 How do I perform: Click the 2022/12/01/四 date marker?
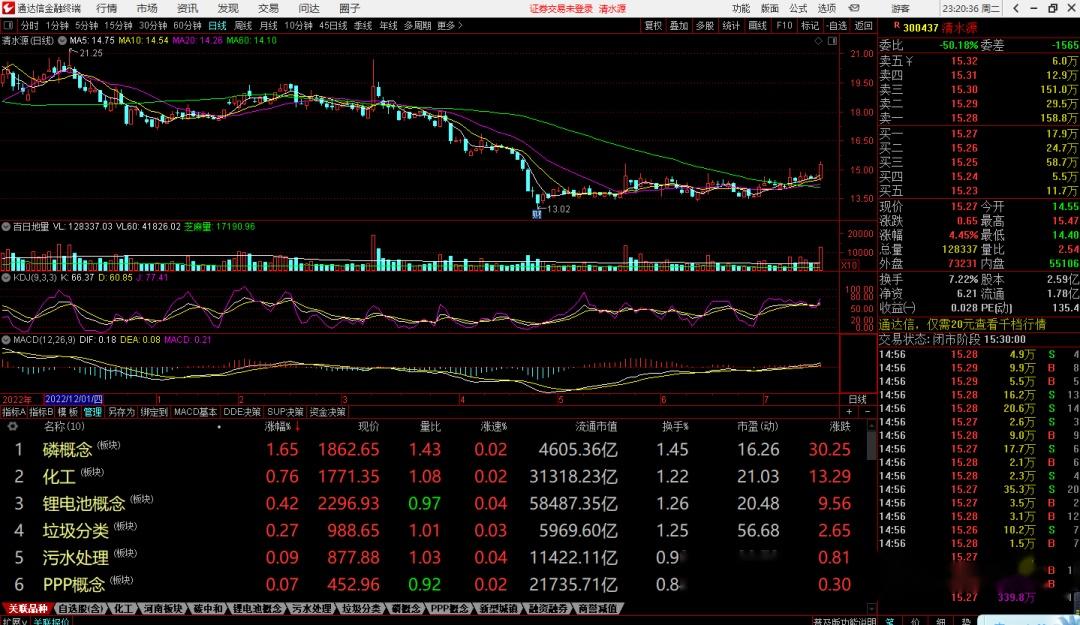(74, 399)
